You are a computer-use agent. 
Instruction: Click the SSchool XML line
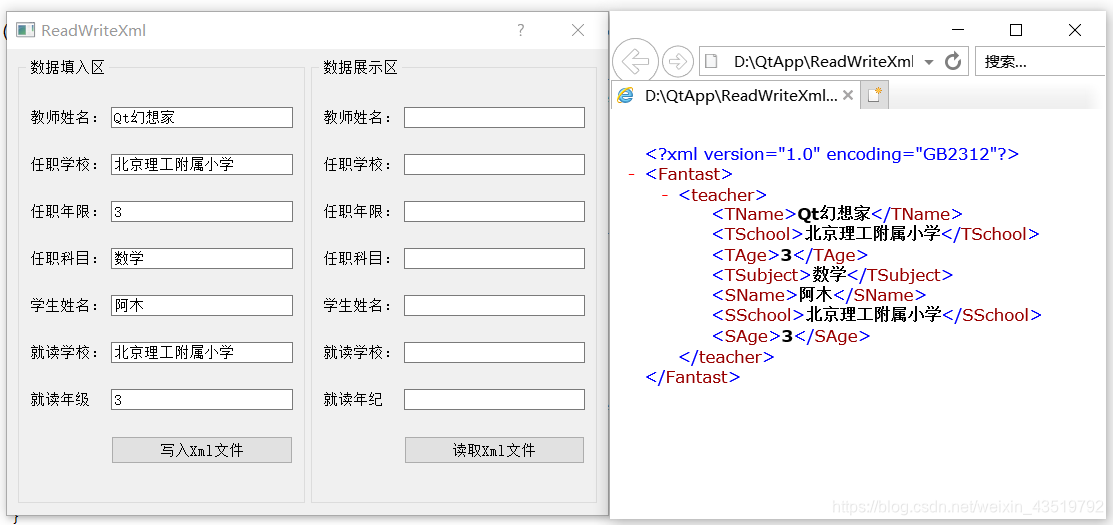[877, 315]
